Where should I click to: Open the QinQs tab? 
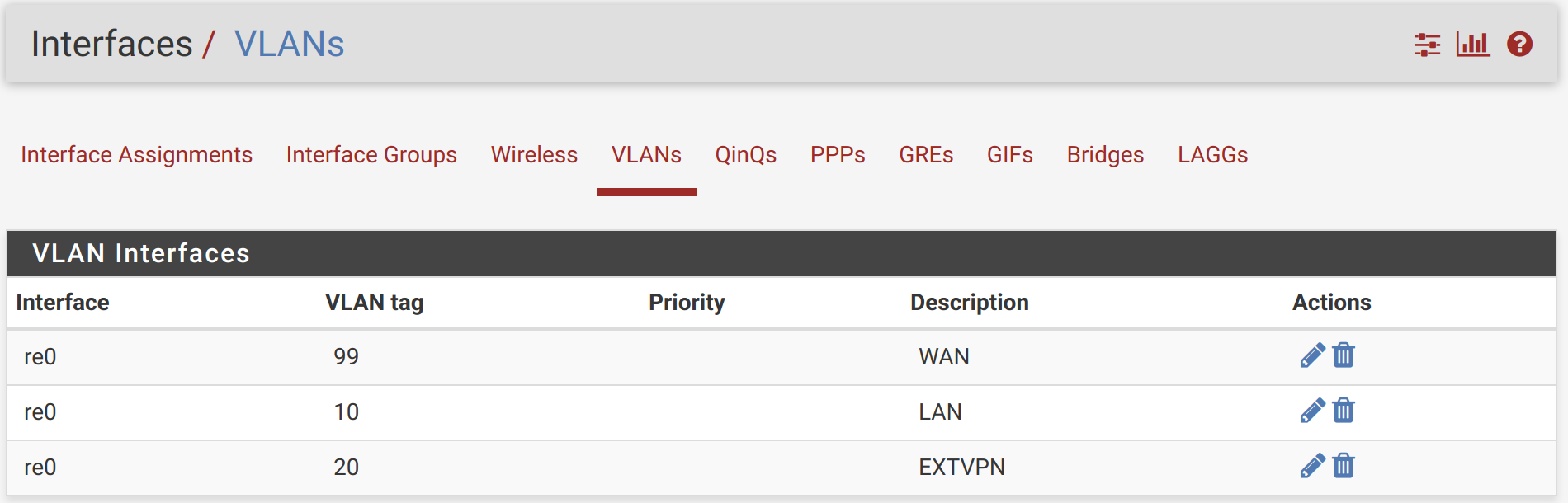(745, 154)
